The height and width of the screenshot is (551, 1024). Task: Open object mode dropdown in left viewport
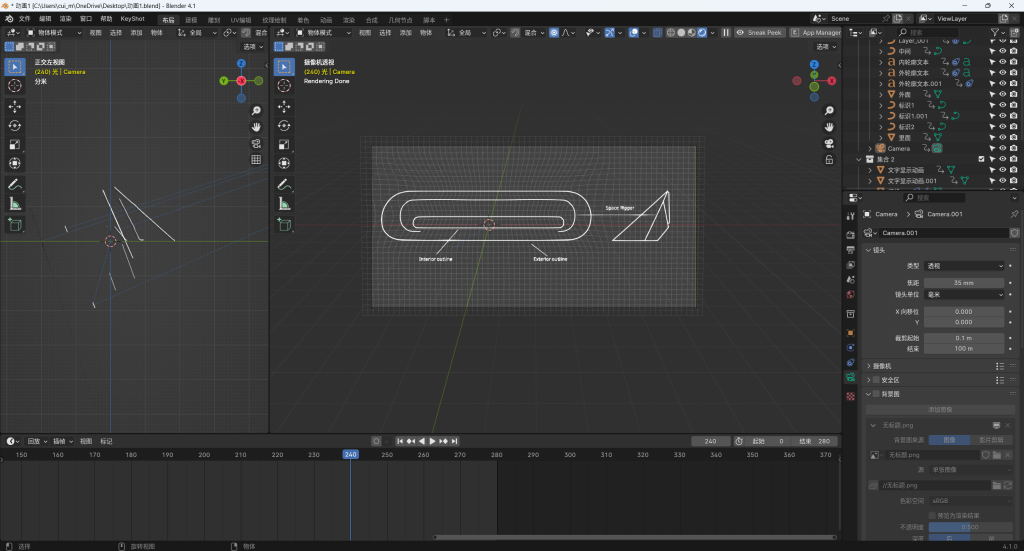click(54, 33)
